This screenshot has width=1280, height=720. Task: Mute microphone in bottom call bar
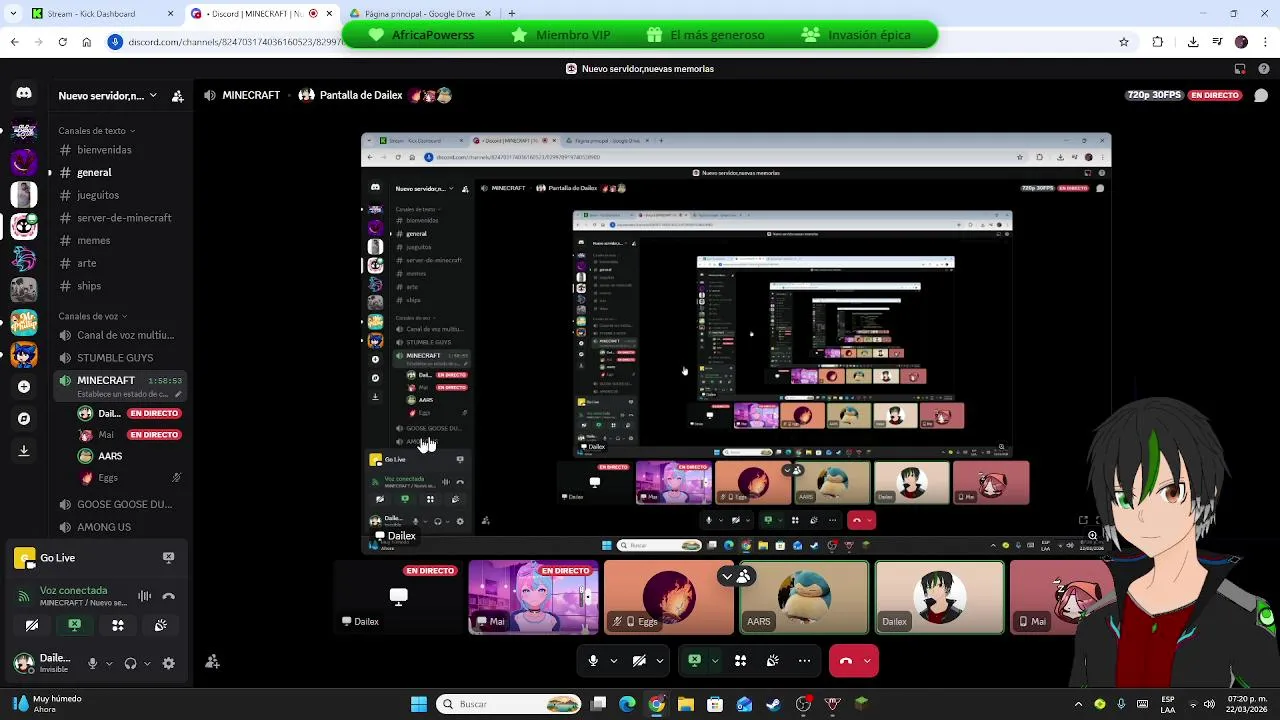pos(593,661)
